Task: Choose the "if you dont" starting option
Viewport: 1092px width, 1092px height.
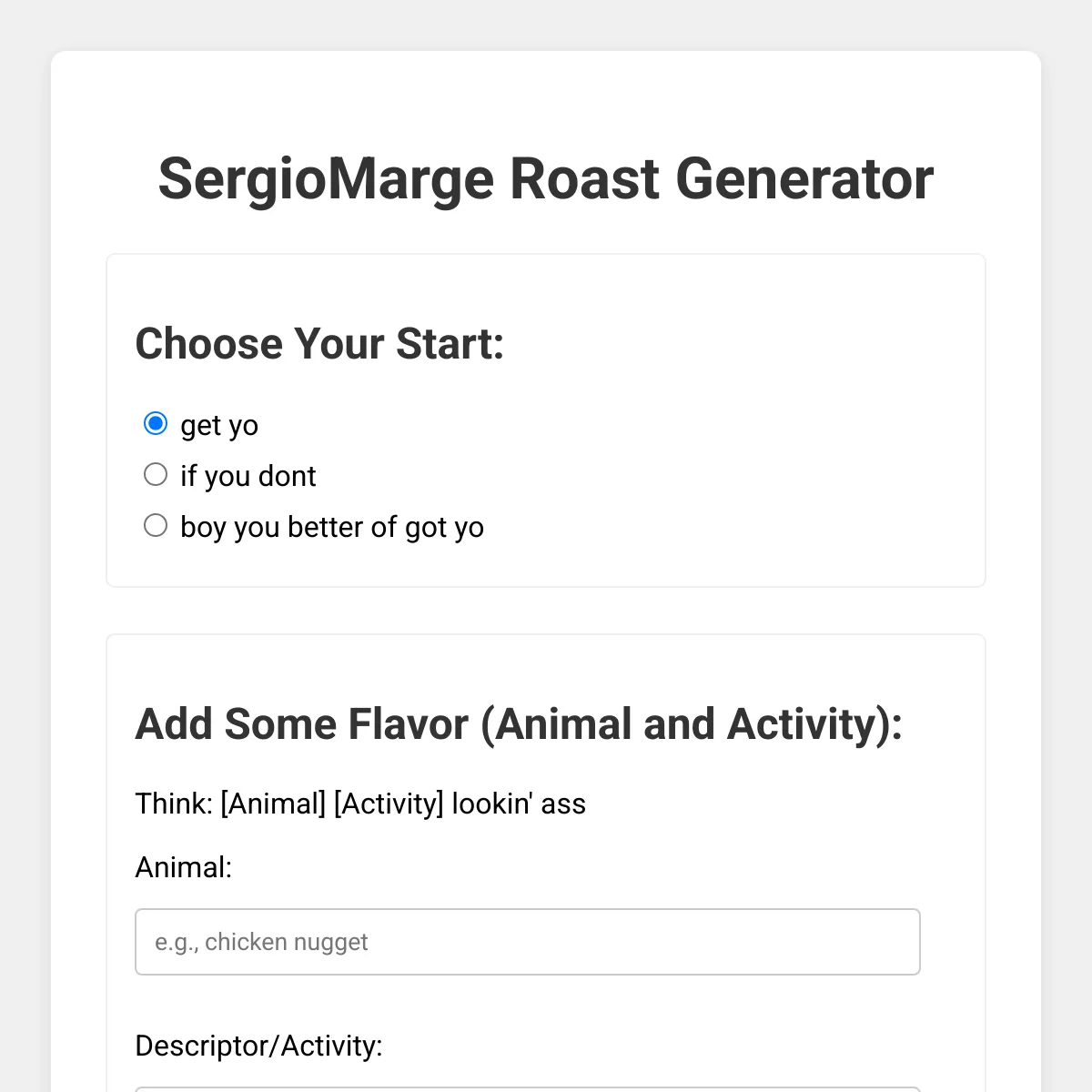Action: [156, 474]
